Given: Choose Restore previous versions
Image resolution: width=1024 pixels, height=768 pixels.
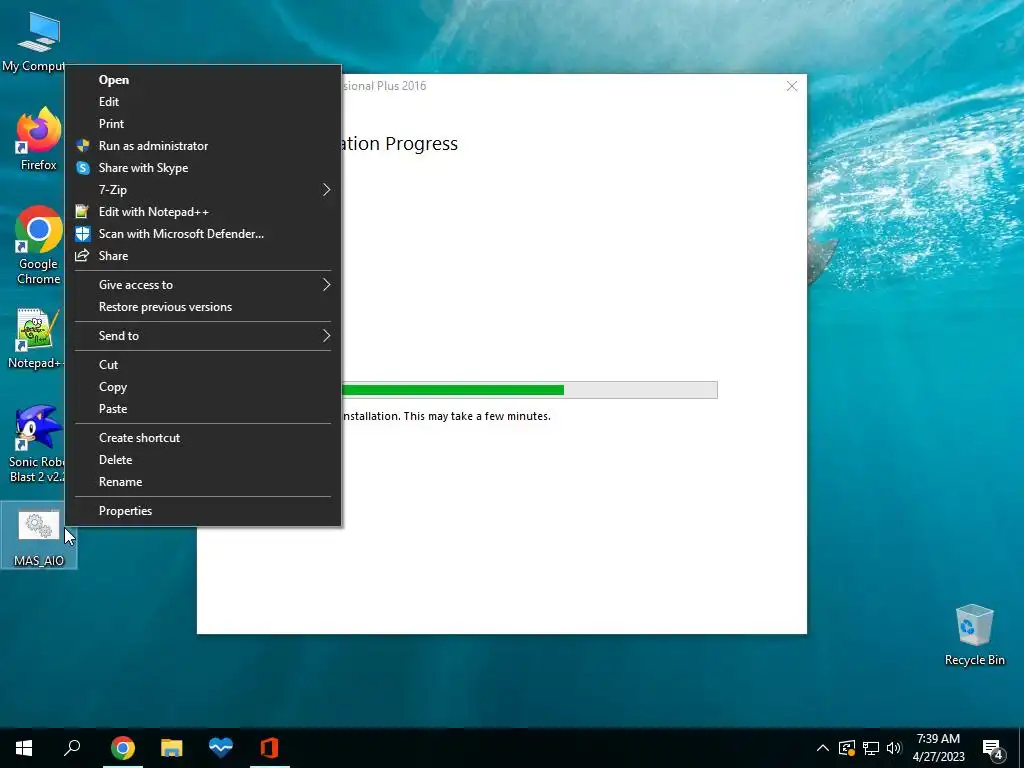Looking at the screenshot, I should click(203, 307).
